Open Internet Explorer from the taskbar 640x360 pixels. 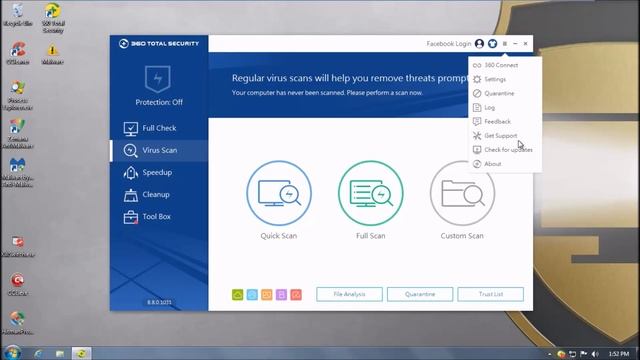(38, 353)
